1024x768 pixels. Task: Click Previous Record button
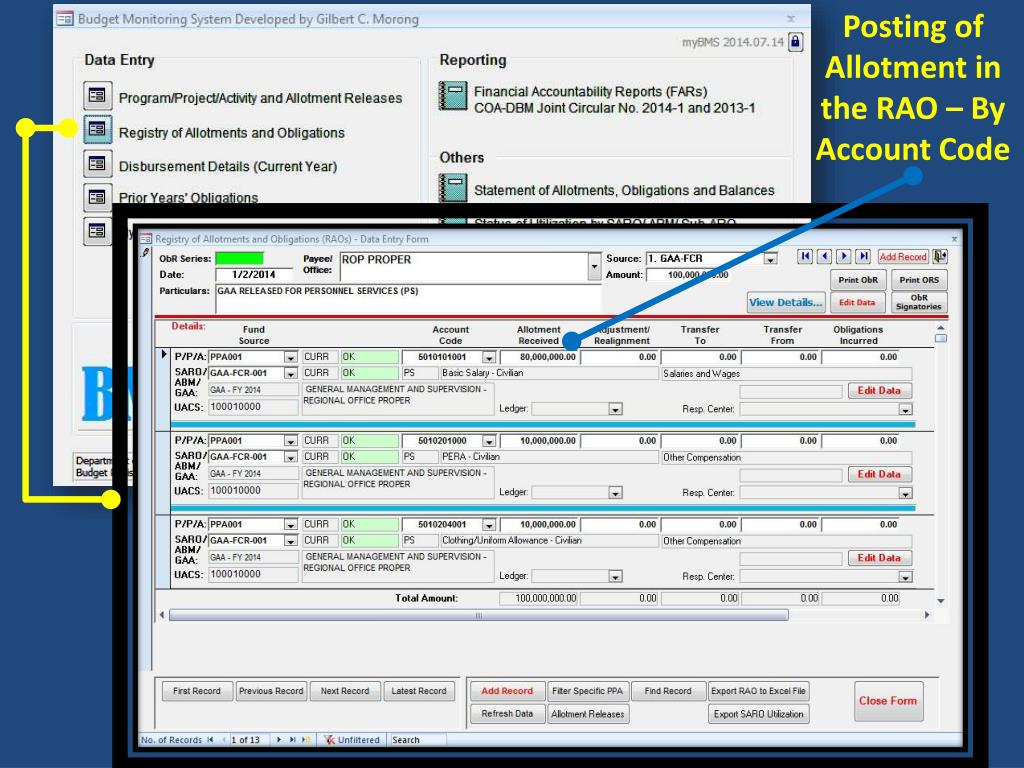click(x=271, y=691)
